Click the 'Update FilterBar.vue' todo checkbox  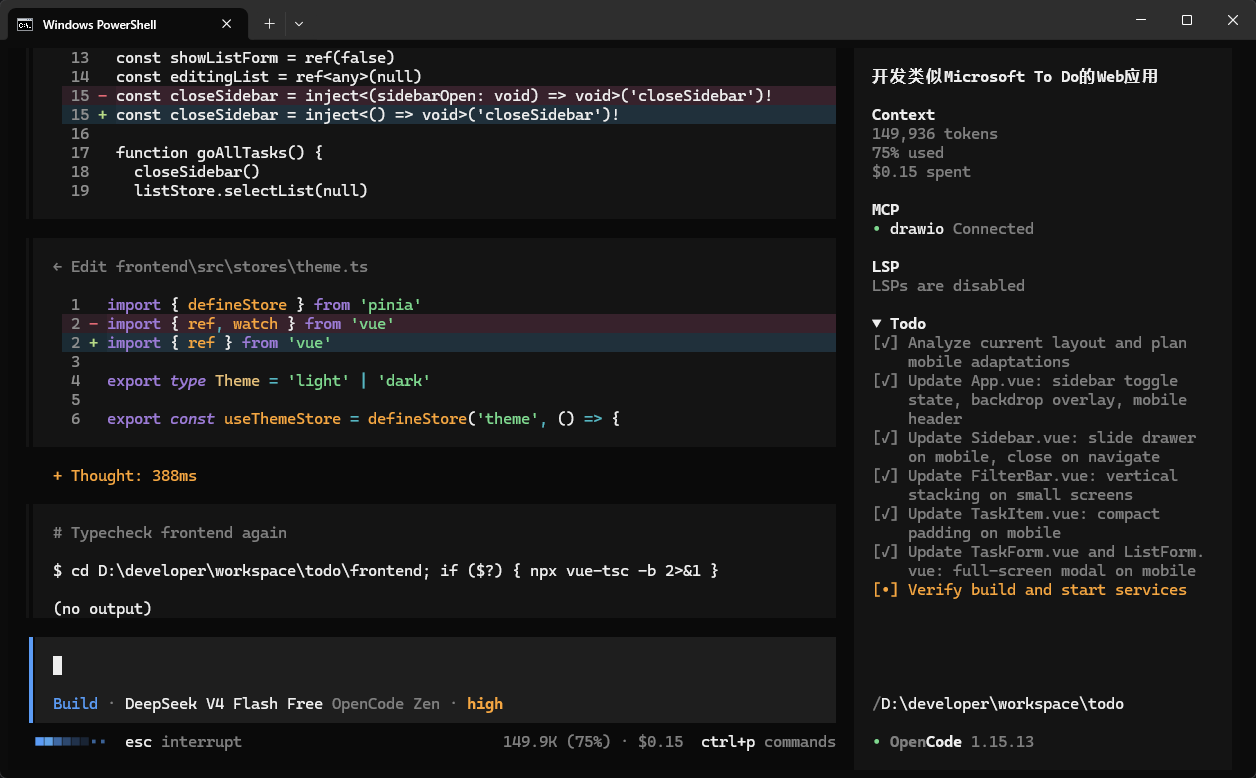coord(885,476)
